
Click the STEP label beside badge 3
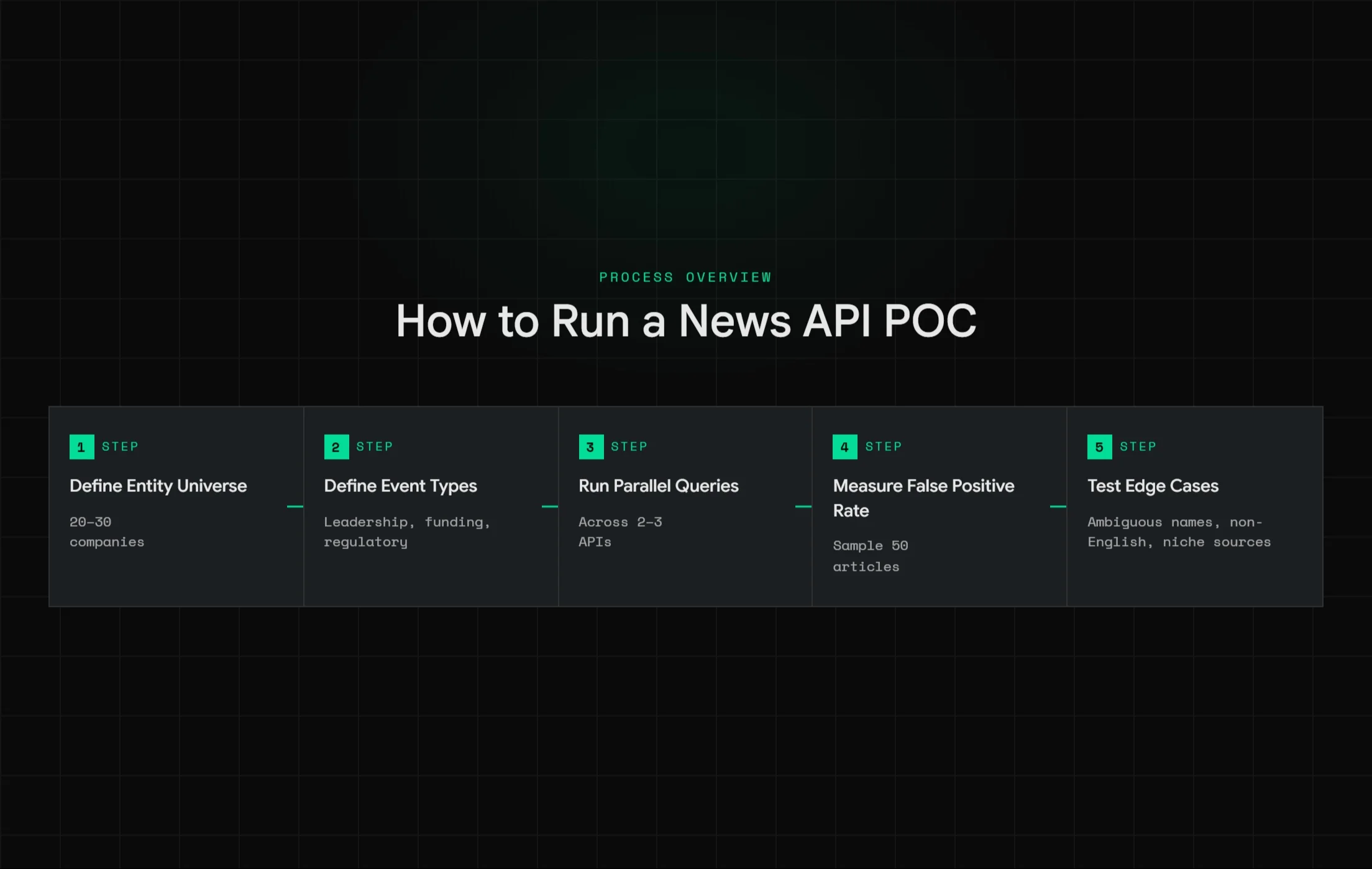click(x=629, y=447)
